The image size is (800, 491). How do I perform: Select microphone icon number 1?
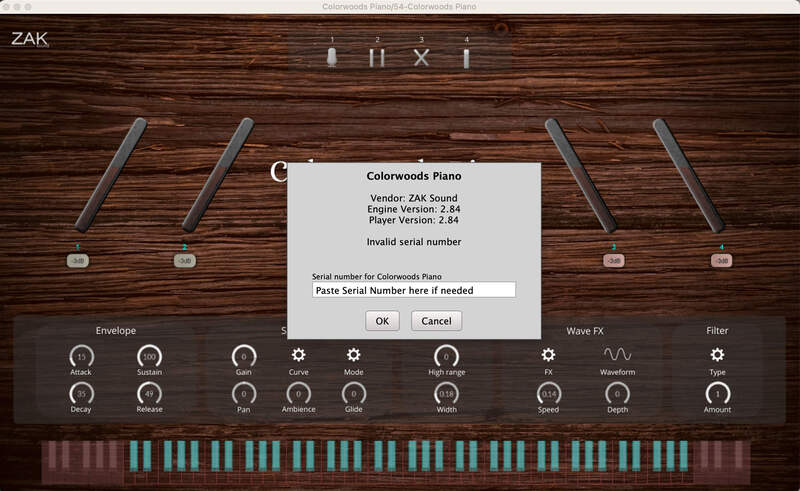[332, 58]
